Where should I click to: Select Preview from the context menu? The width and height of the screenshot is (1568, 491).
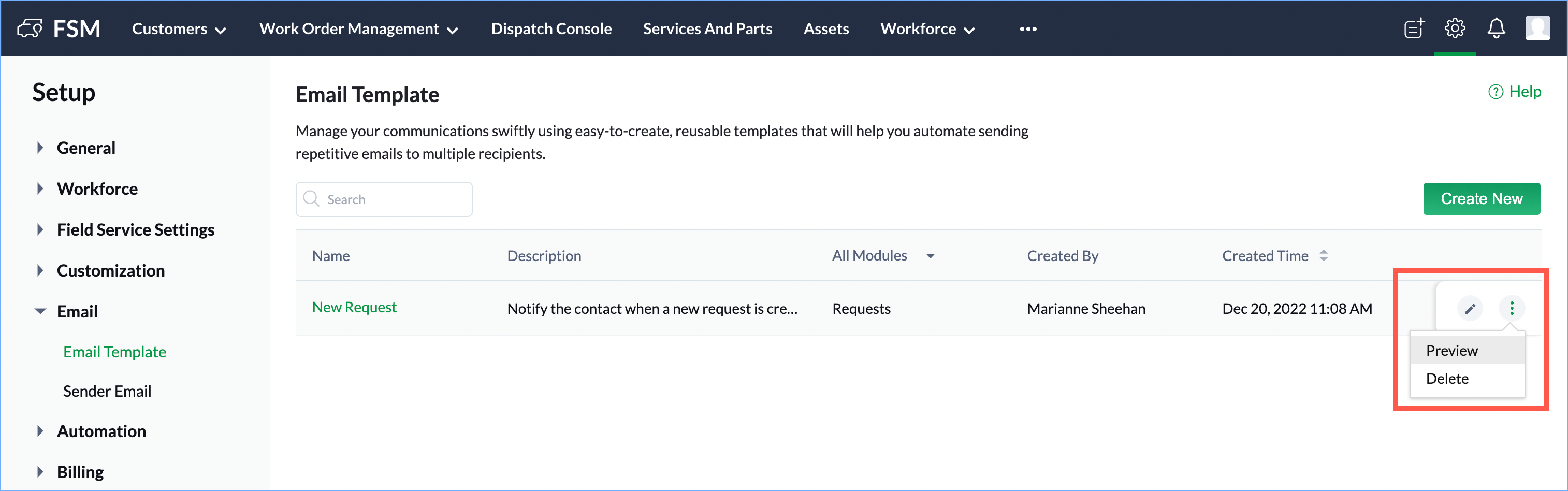[x=1451, y=351]
